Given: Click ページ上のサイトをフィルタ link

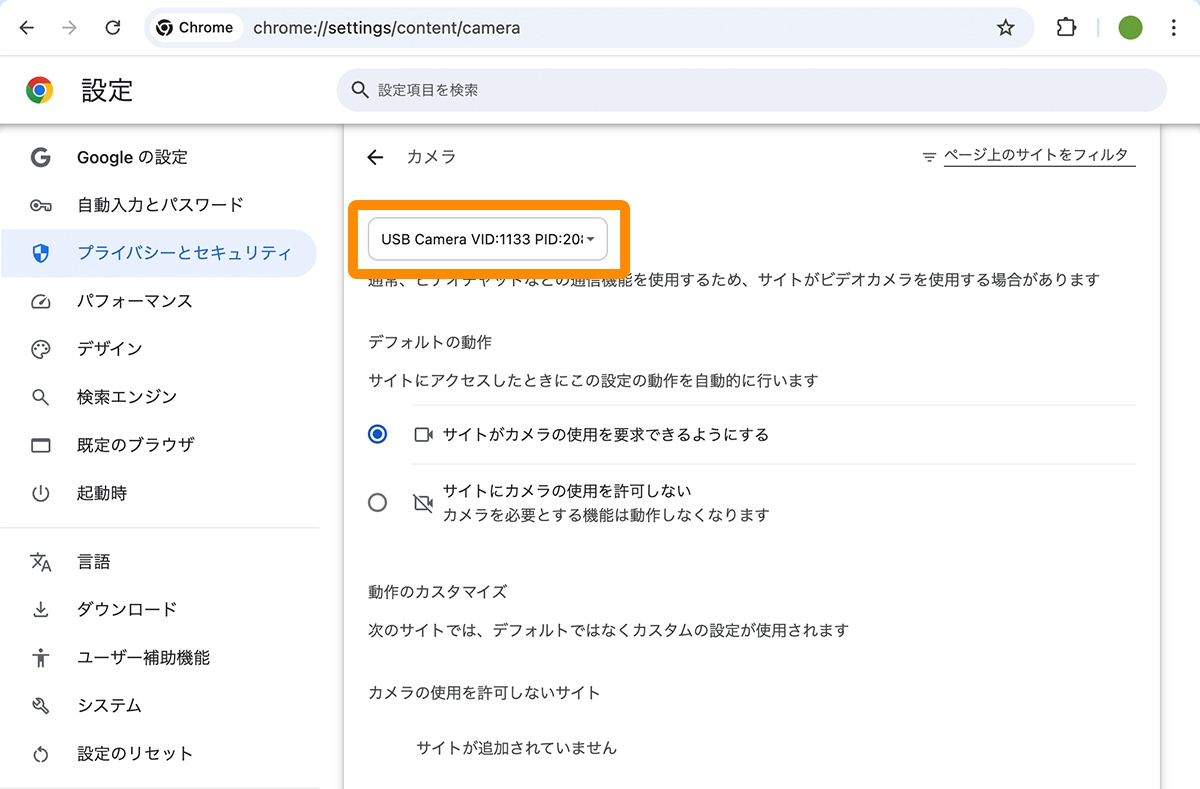Looking at the screenshot, I should [x=1037, y=155].
